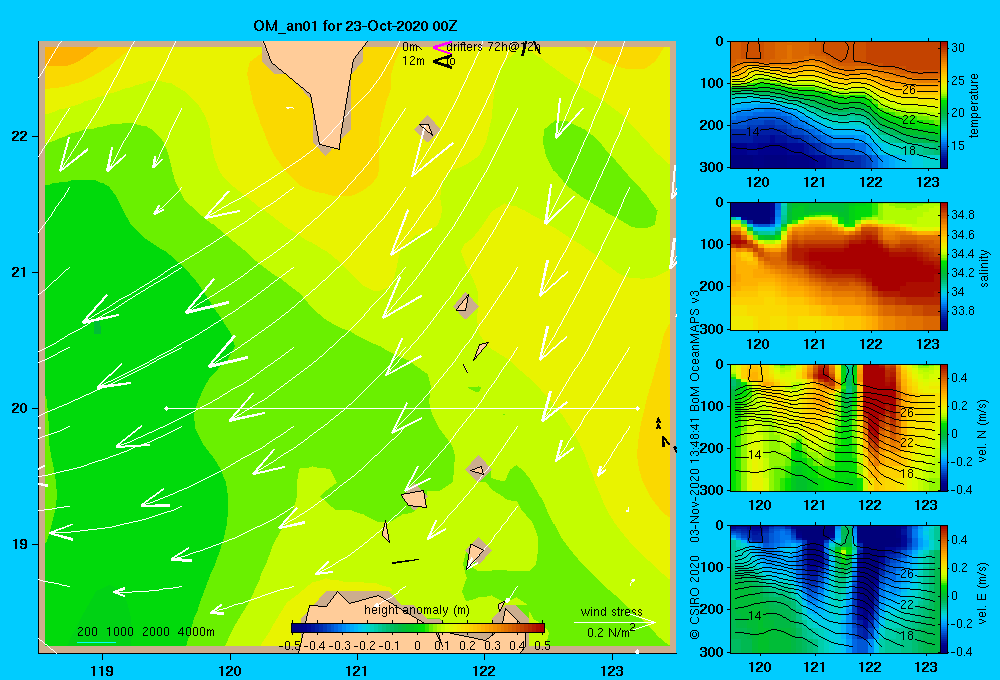The width and height of the screenshot is (1000, 680).
Task: Open the salinity cross-section panel
Action: (x=834, y=266)
